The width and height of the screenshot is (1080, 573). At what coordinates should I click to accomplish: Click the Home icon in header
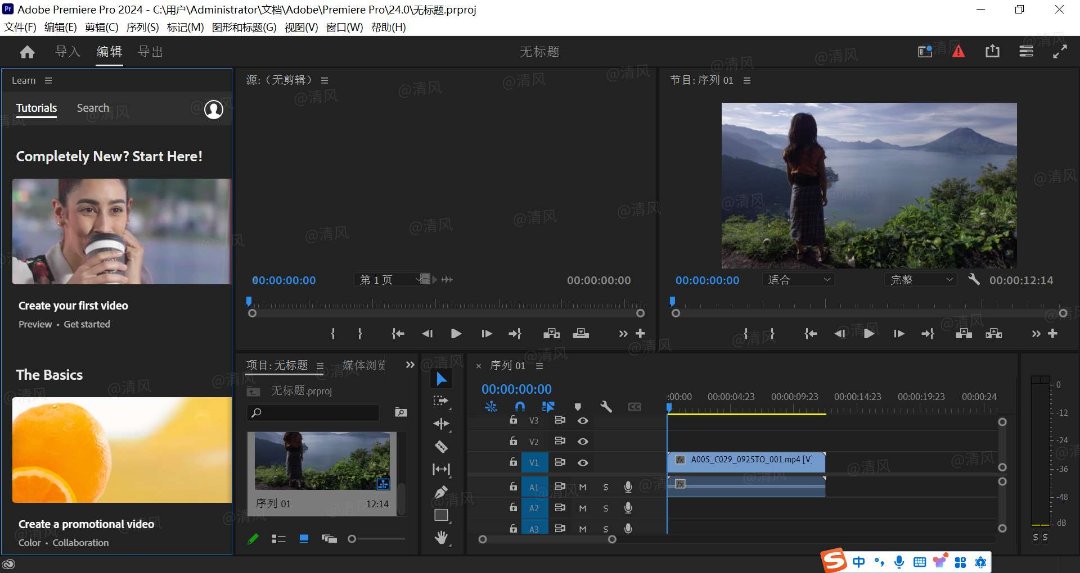(27, 52)
